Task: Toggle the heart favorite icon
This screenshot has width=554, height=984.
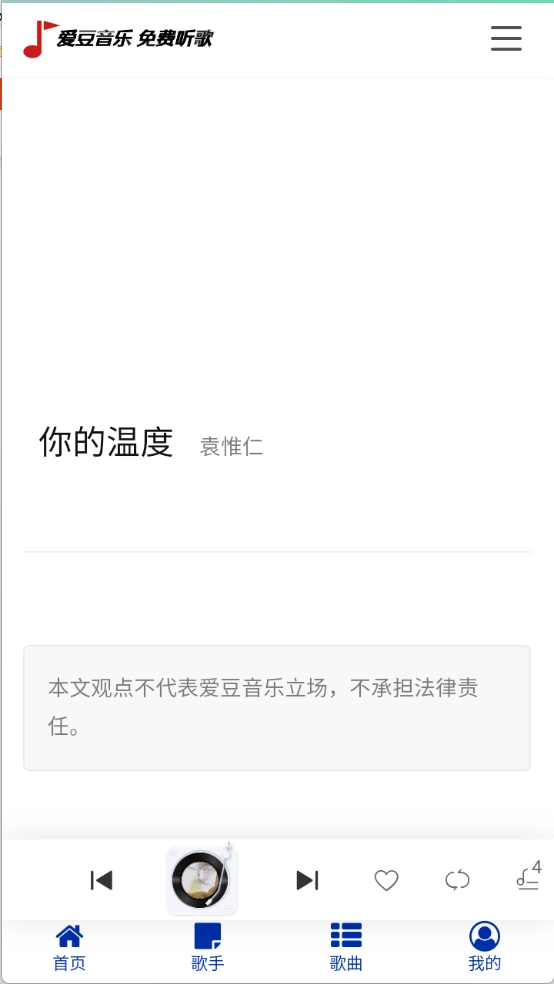Action: coord(386,880)
